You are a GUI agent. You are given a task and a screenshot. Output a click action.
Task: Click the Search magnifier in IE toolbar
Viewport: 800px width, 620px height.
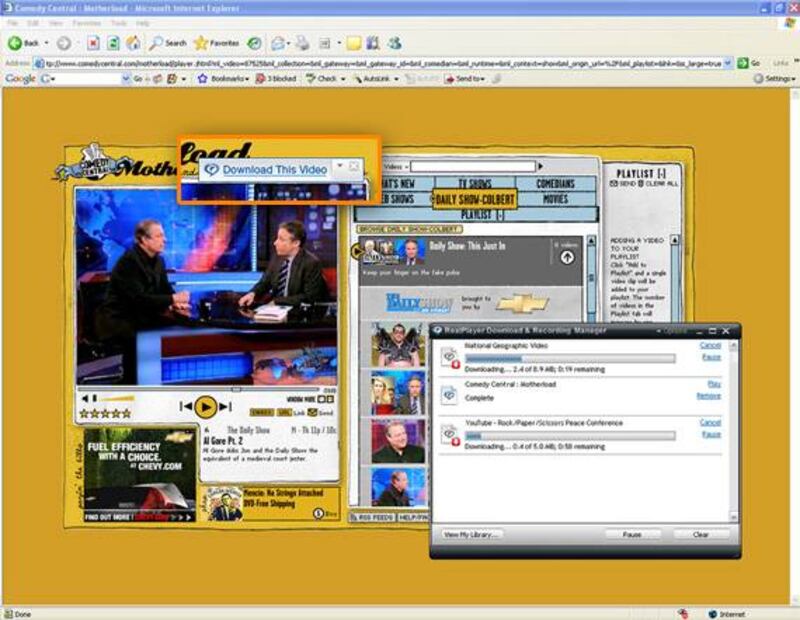157,43
